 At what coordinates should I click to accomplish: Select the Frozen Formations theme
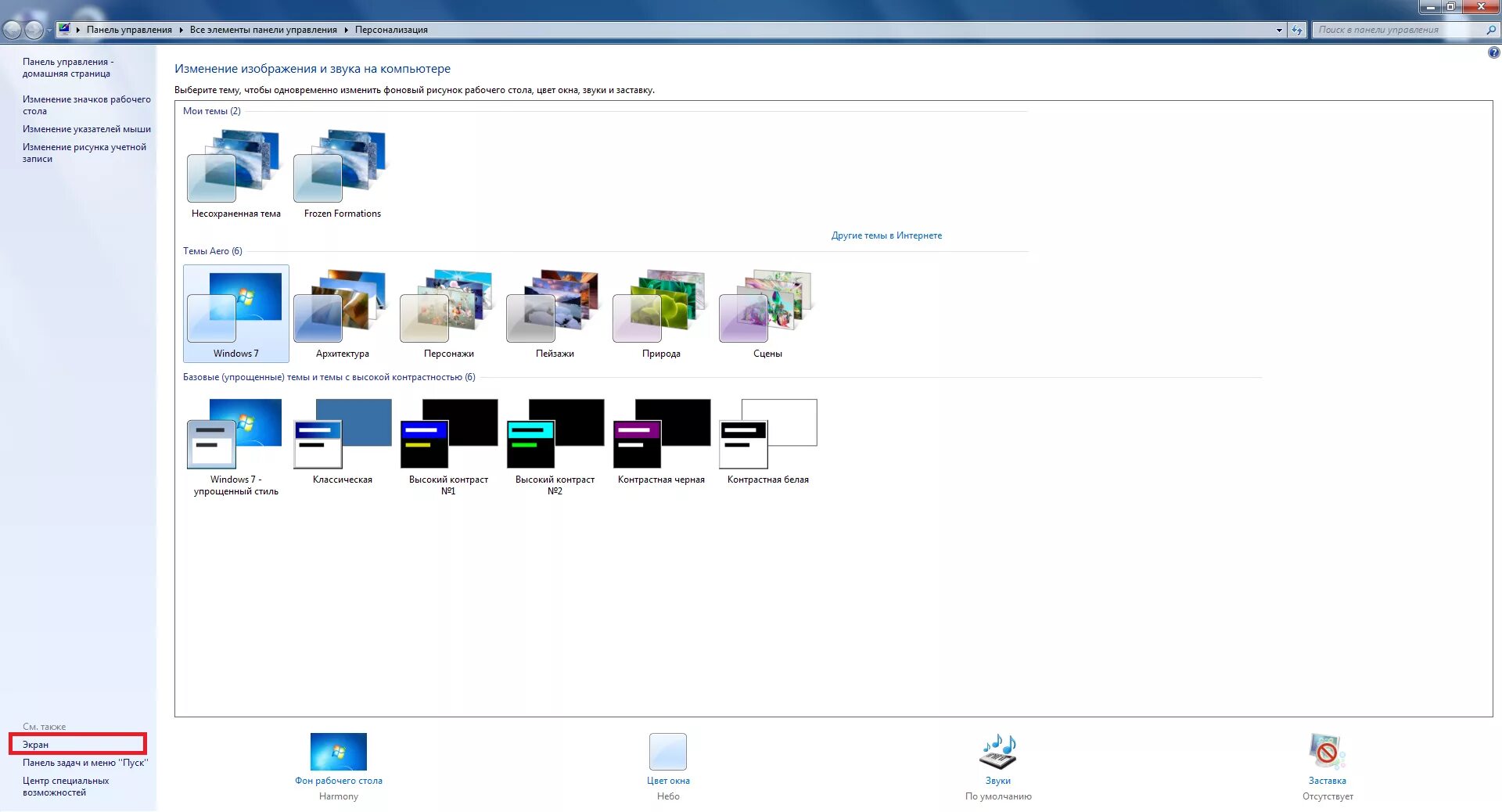342,174
